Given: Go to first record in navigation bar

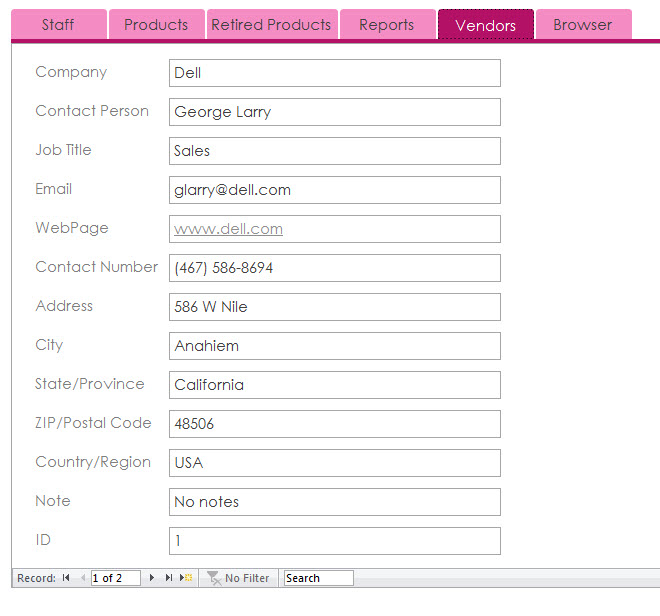Looking at the screenshot, I should (66, 578).
